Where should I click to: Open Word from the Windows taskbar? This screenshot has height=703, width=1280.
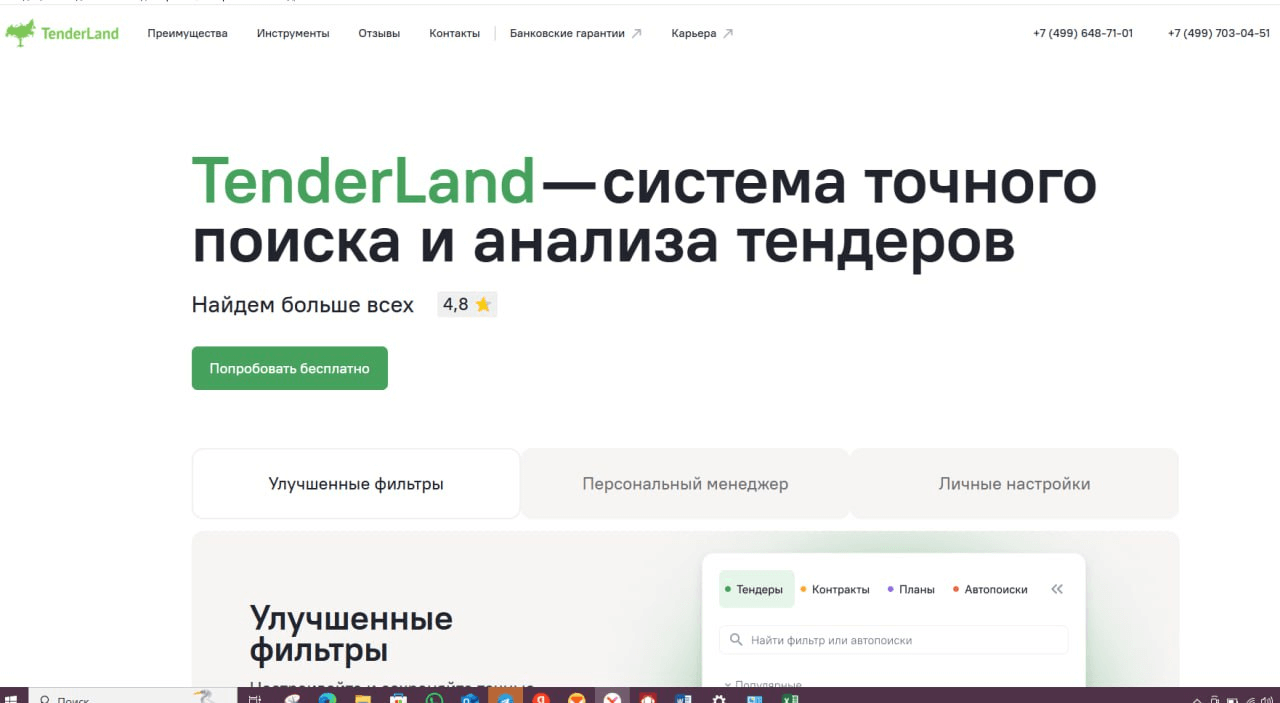click(684, 698)
